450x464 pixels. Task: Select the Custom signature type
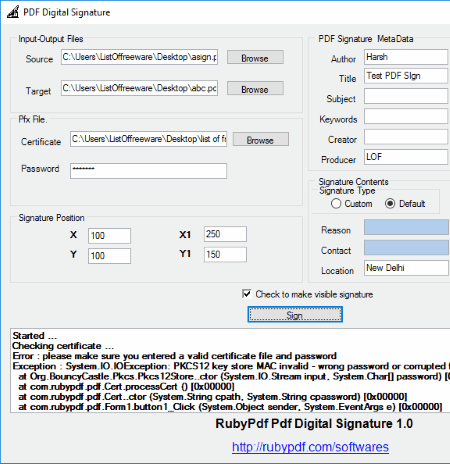tap(351, 203)
